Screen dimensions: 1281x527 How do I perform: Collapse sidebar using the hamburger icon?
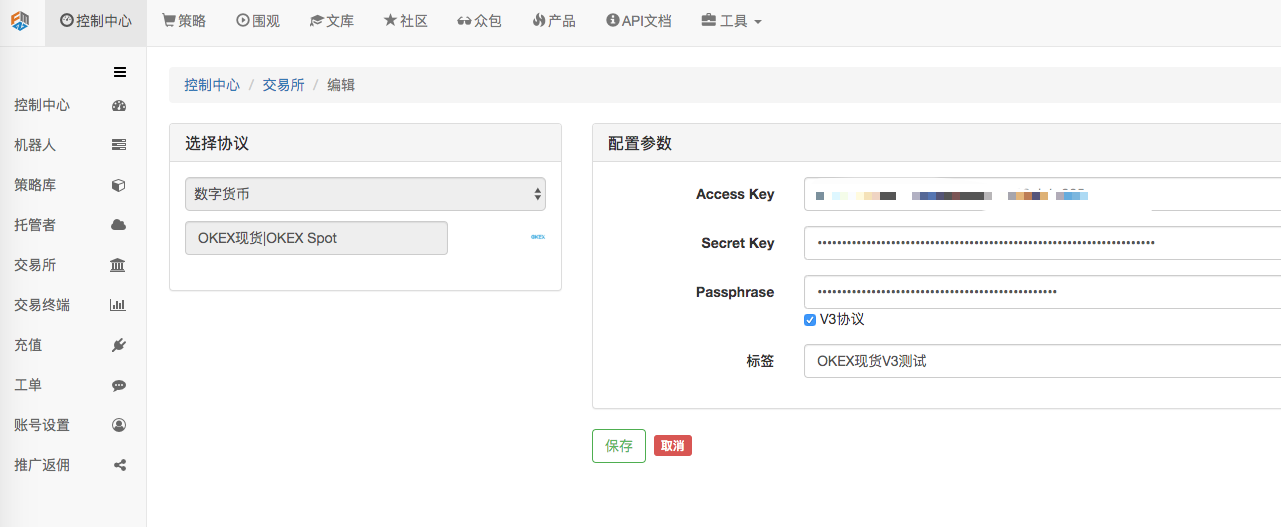pyautogui.click(x=120, y=71)
